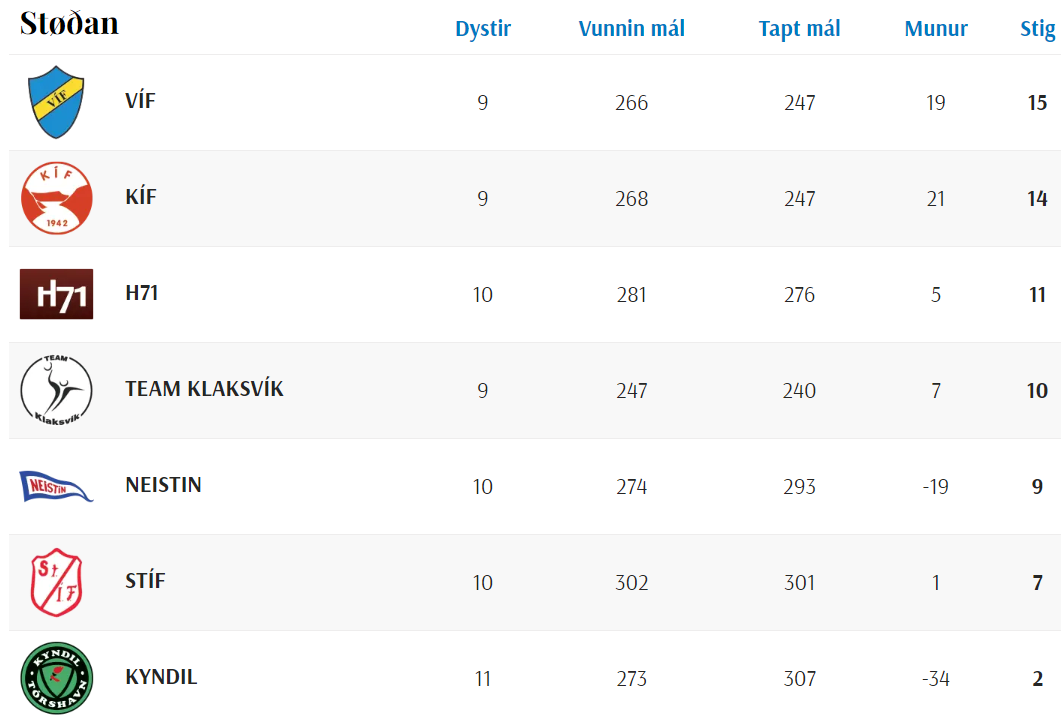This screenshot has width=1061, height=722.
Task: Sort by the Dystir column header
Action: coord(483,29)
